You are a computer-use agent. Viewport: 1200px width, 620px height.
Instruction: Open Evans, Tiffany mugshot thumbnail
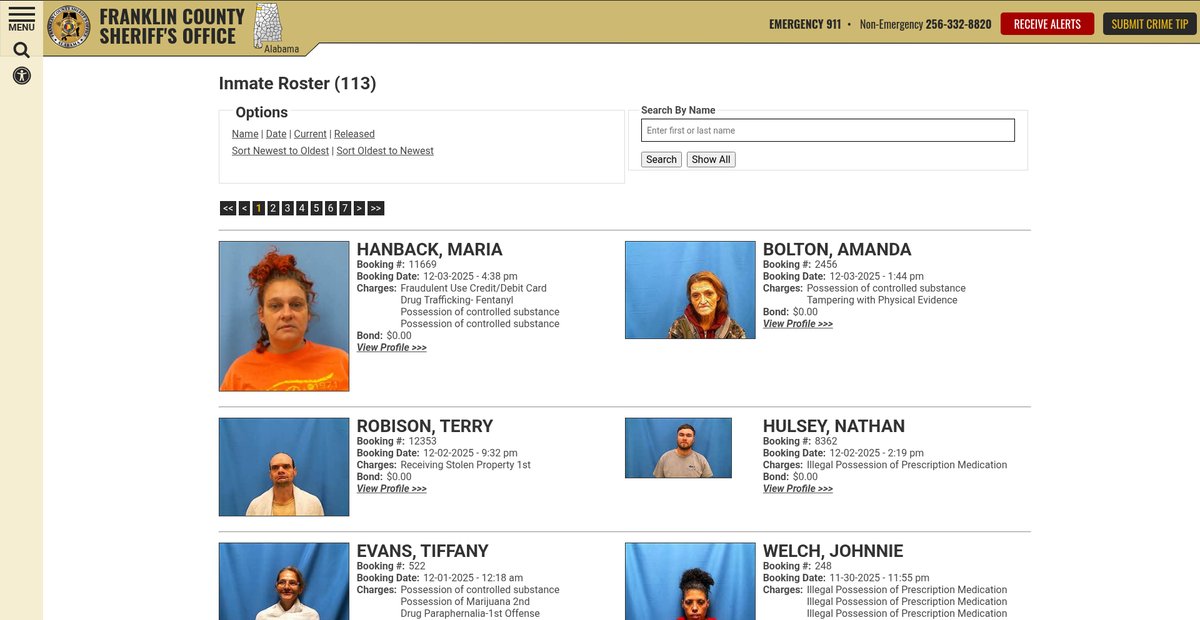click(x=284, y=581)
